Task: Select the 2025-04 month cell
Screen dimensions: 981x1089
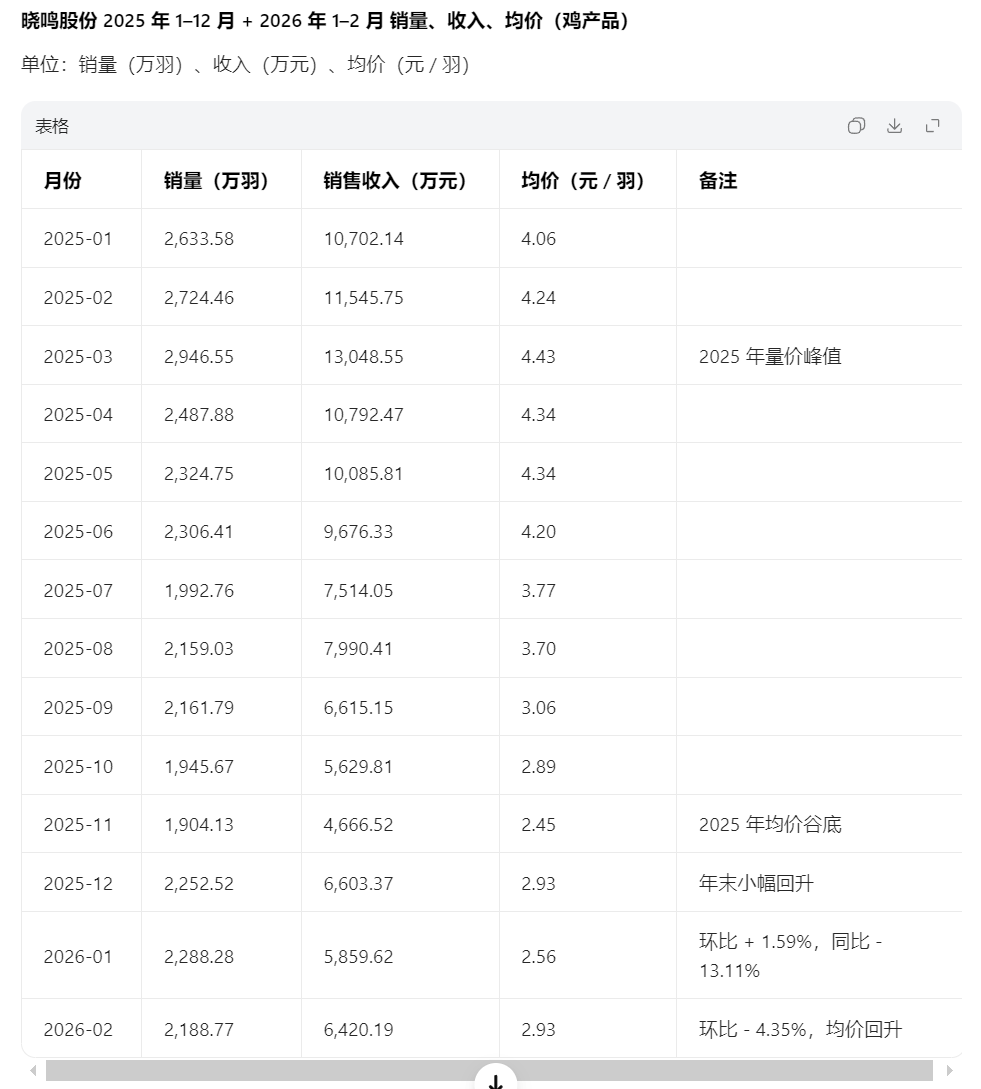Action: pos(78,415)
